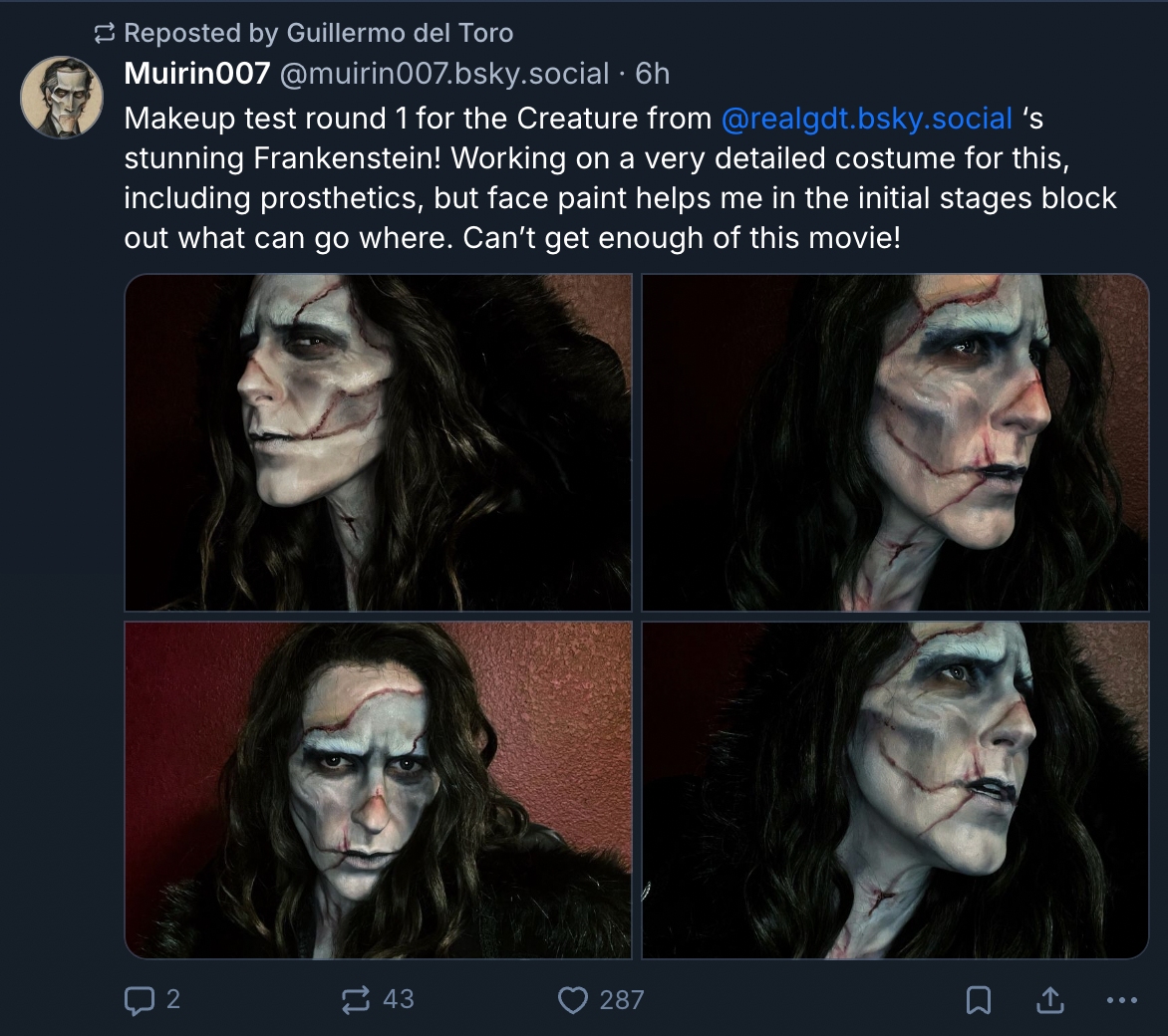Open the lower right-facing parted-lips makeup photo

click(x=895, y=790)
